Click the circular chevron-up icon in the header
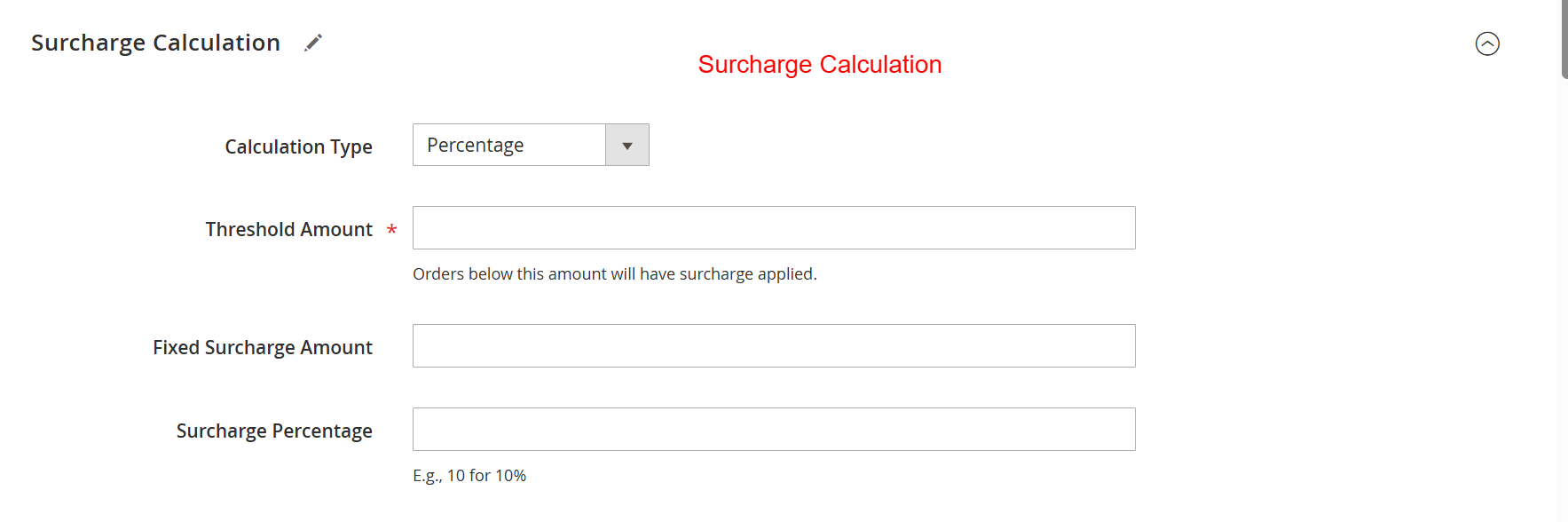1568x522 pixels. (x=1486, y=43)
